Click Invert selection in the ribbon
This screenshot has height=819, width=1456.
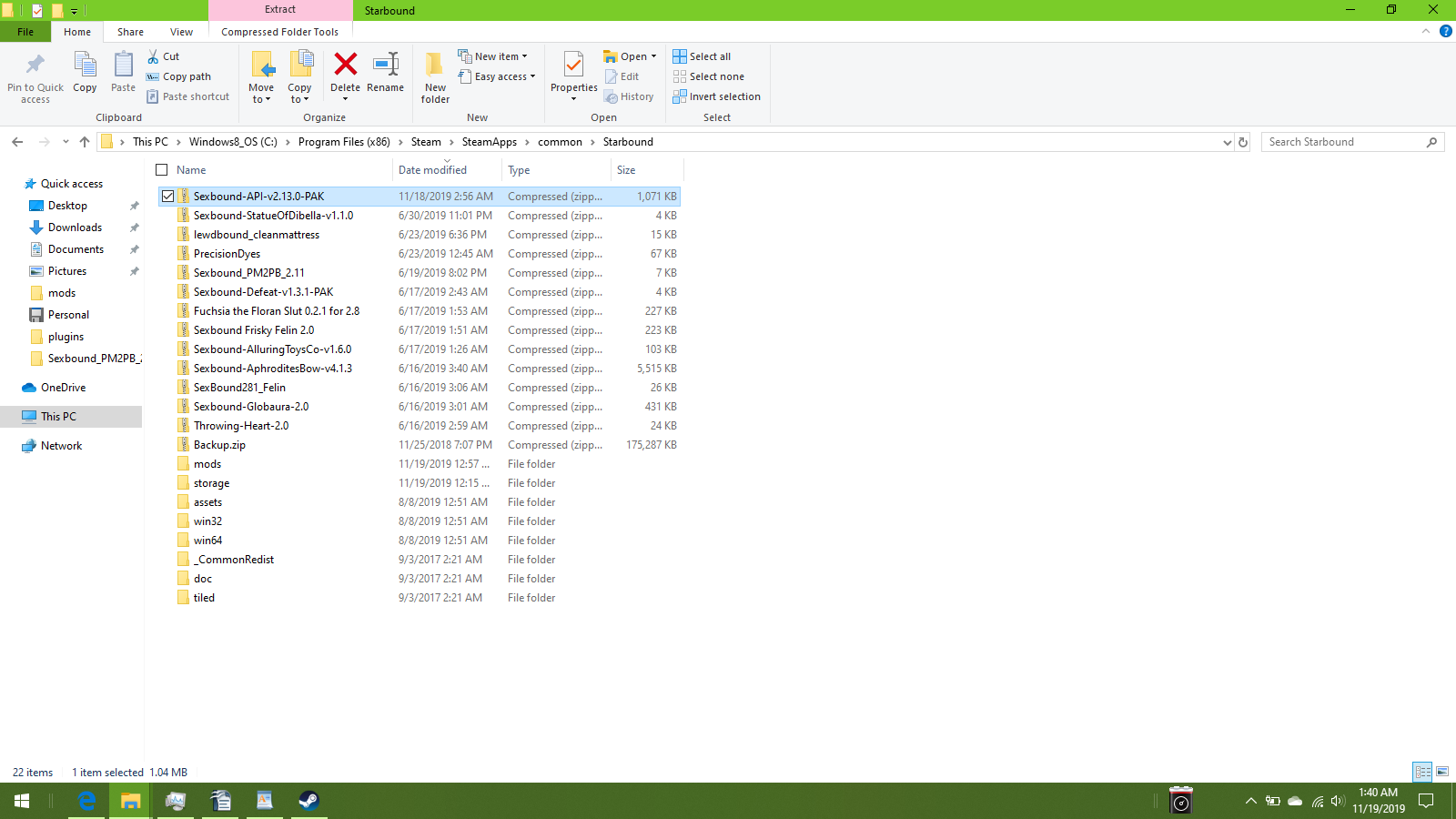(717, 96)
